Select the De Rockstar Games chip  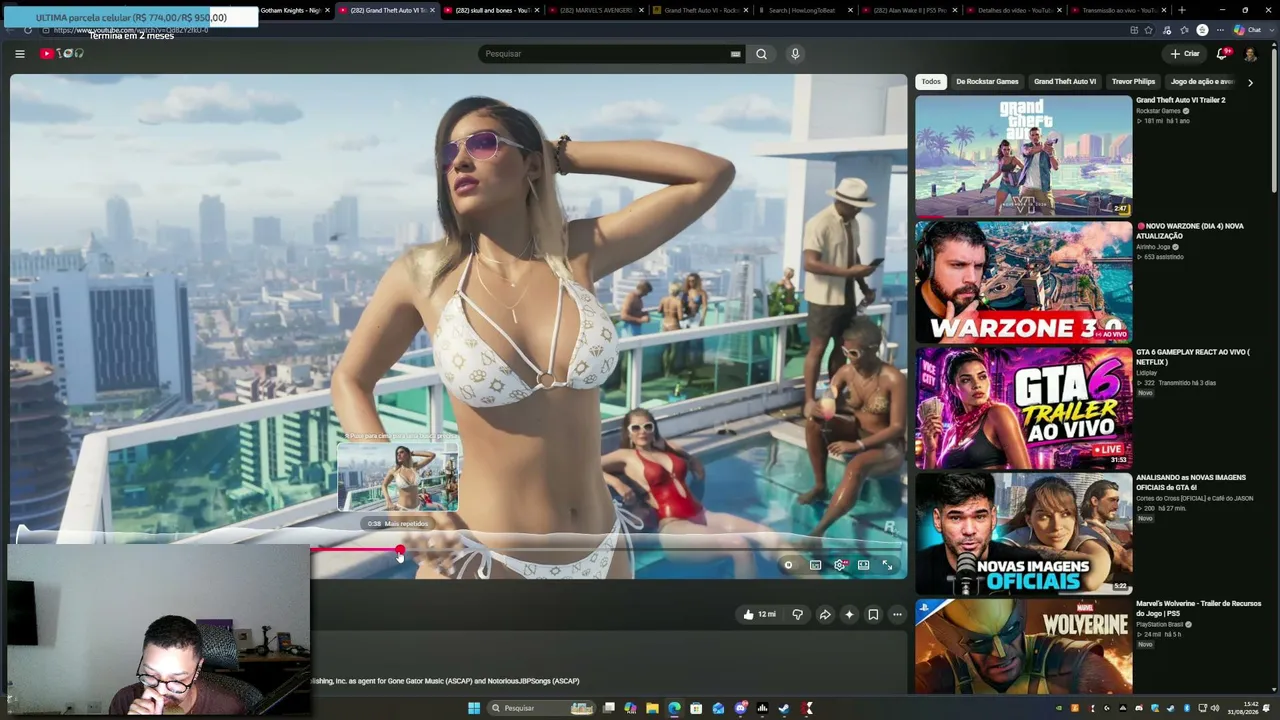coord(987,82)
